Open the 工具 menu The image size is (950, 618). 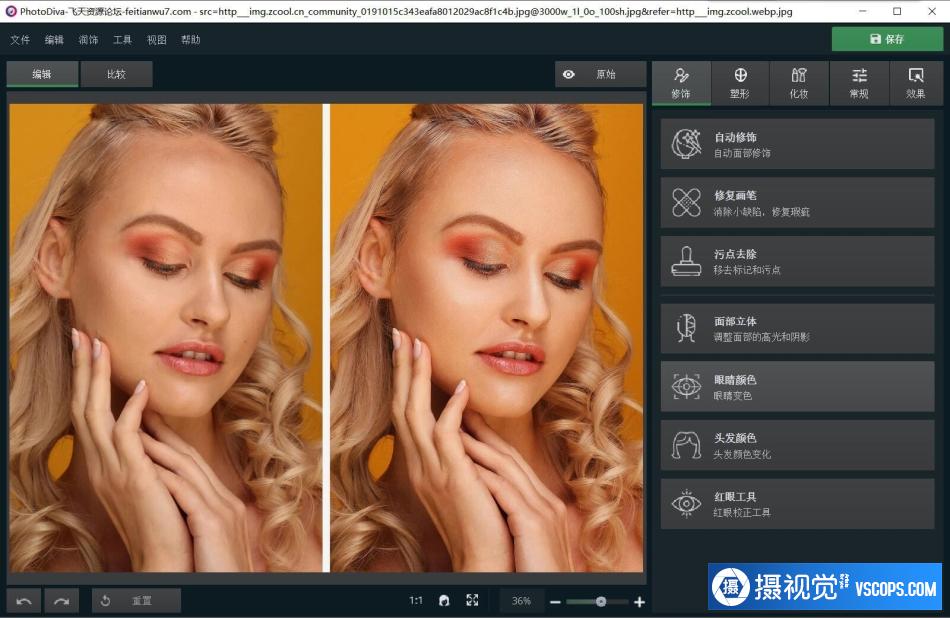tap(122, 40)
